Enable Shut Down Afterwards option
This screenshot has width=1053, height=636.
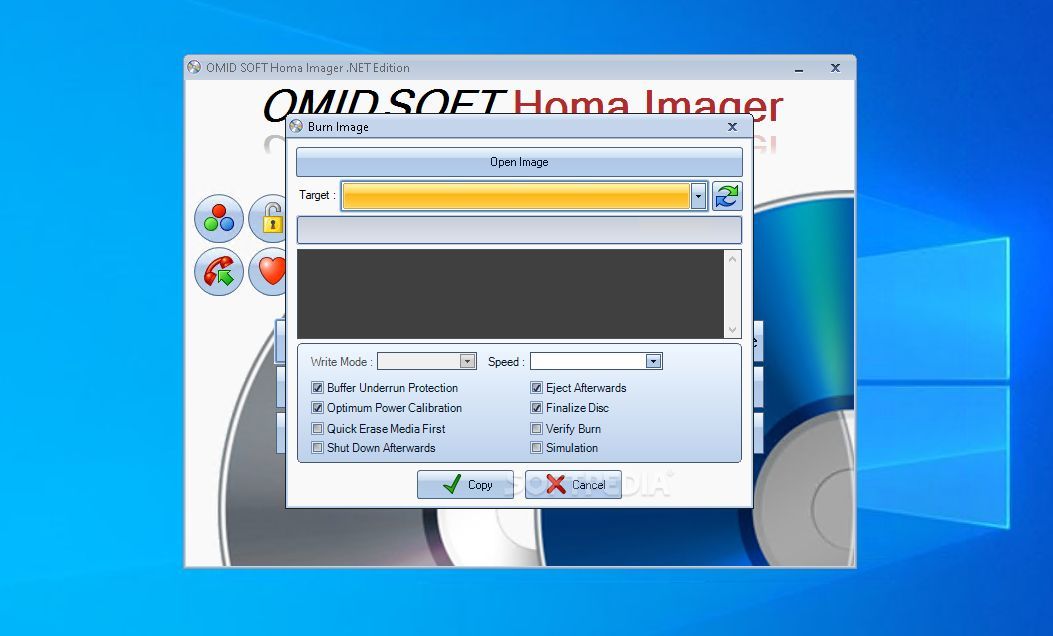[318, 447]
